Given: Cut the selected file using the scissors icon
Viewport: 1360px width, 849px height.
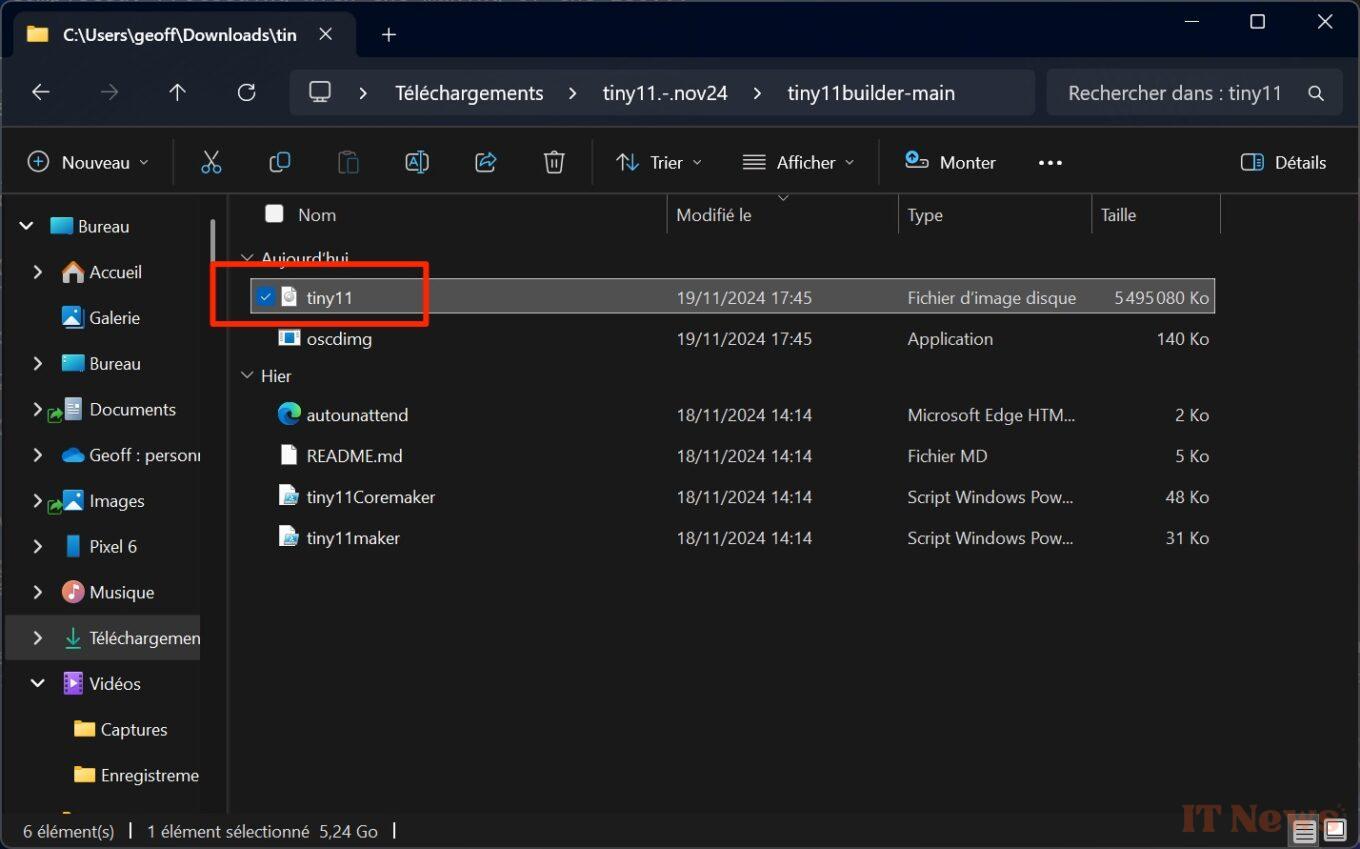Looking at the screenshot, I should click(x=211, y=162).
